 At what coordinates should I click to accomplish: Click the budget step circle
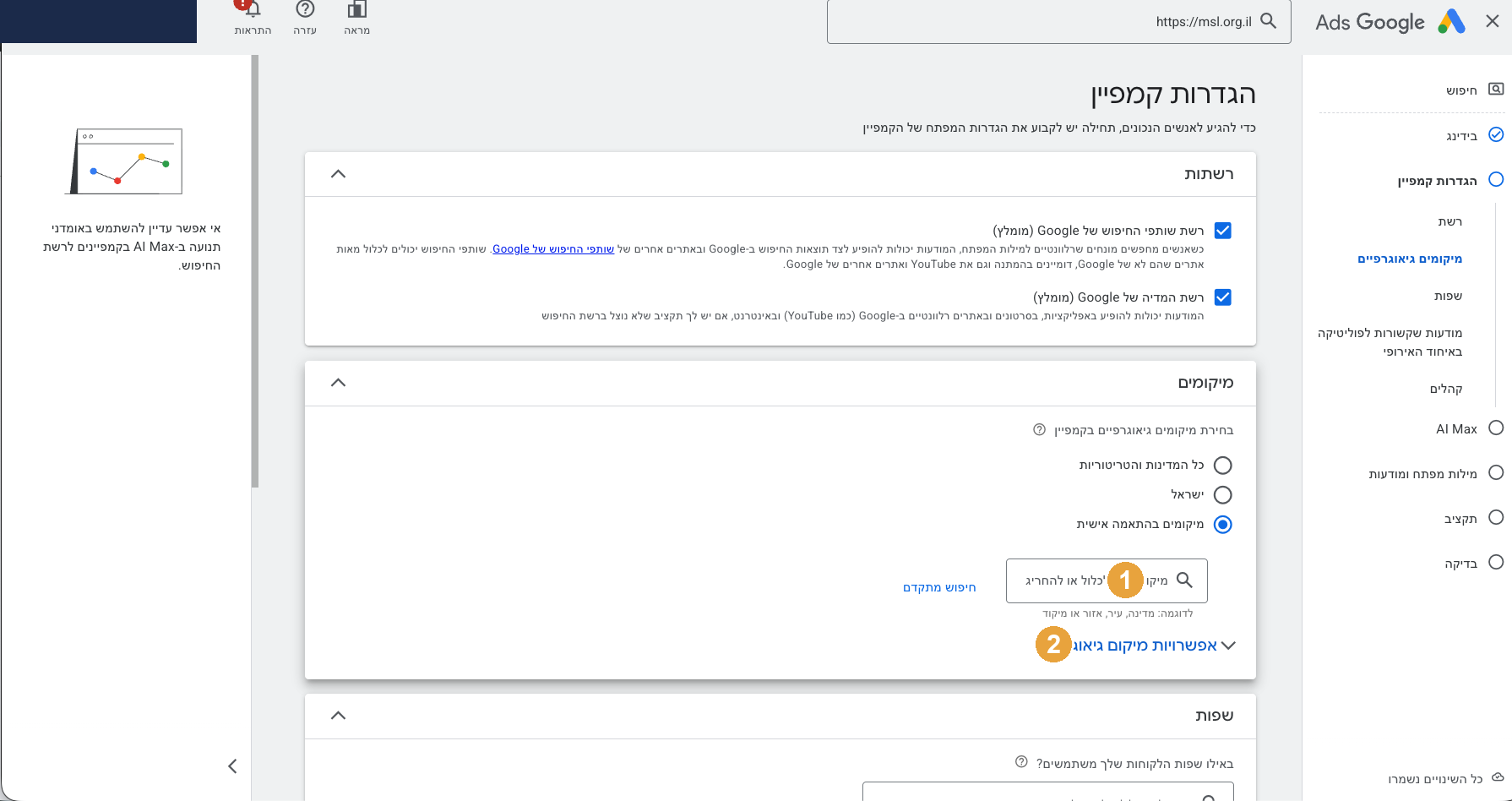click(1496, 517)
